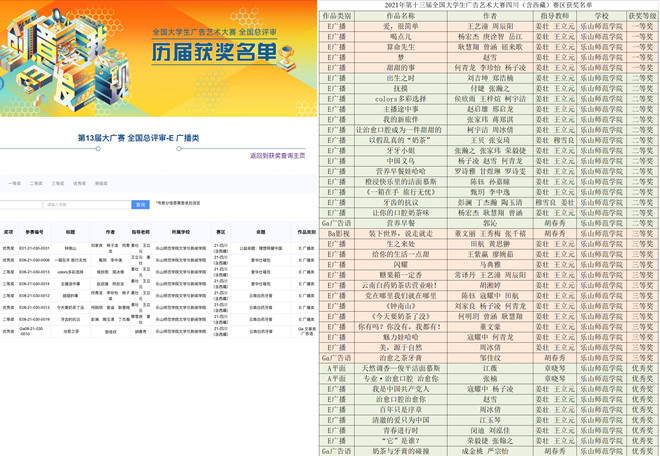Select the 二等奖 filter tab
The image size is (660, 456).
pos(36,184)
